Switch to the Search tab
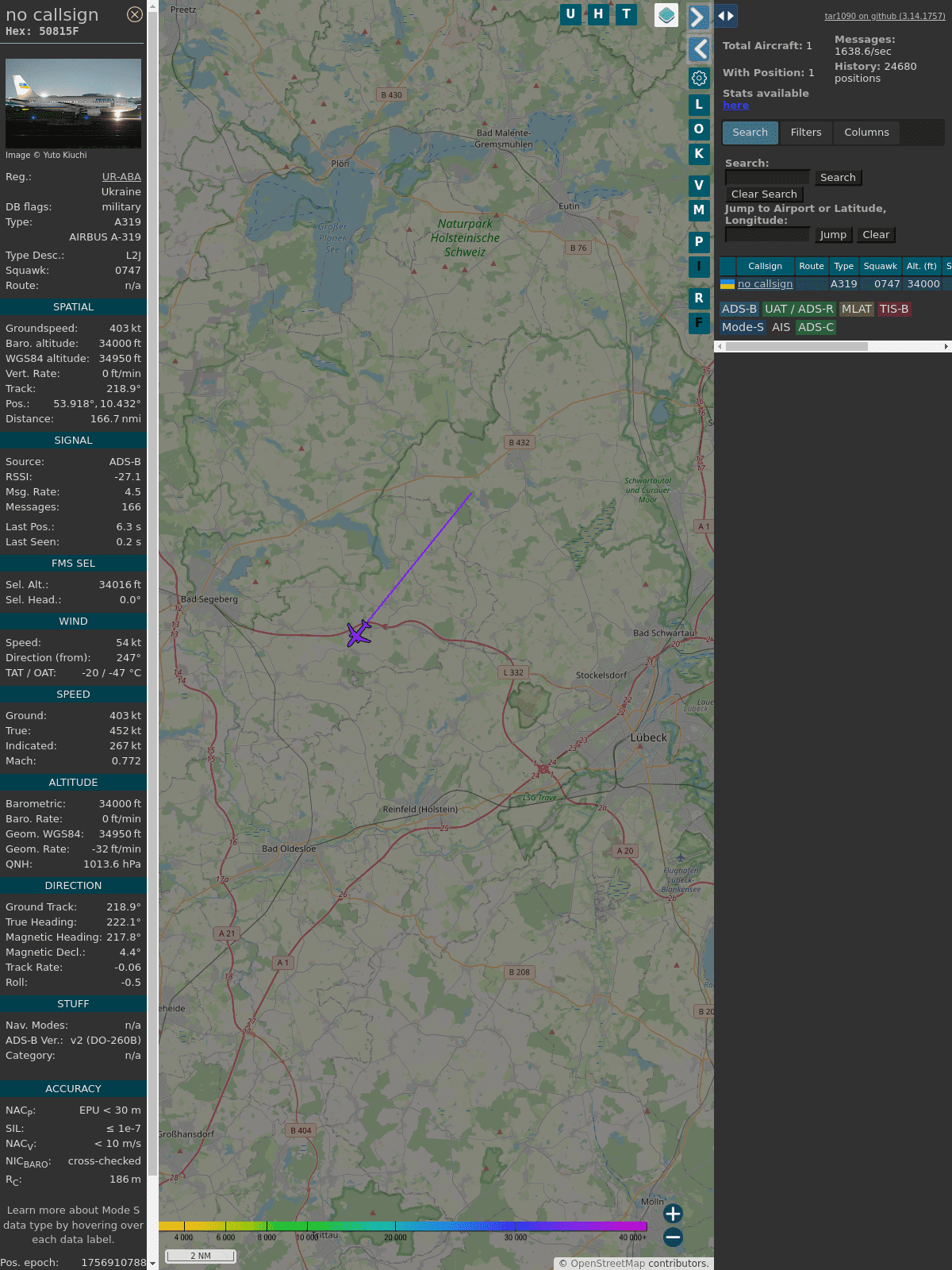Screen dimensions: 952x1270 coord(750,133)
